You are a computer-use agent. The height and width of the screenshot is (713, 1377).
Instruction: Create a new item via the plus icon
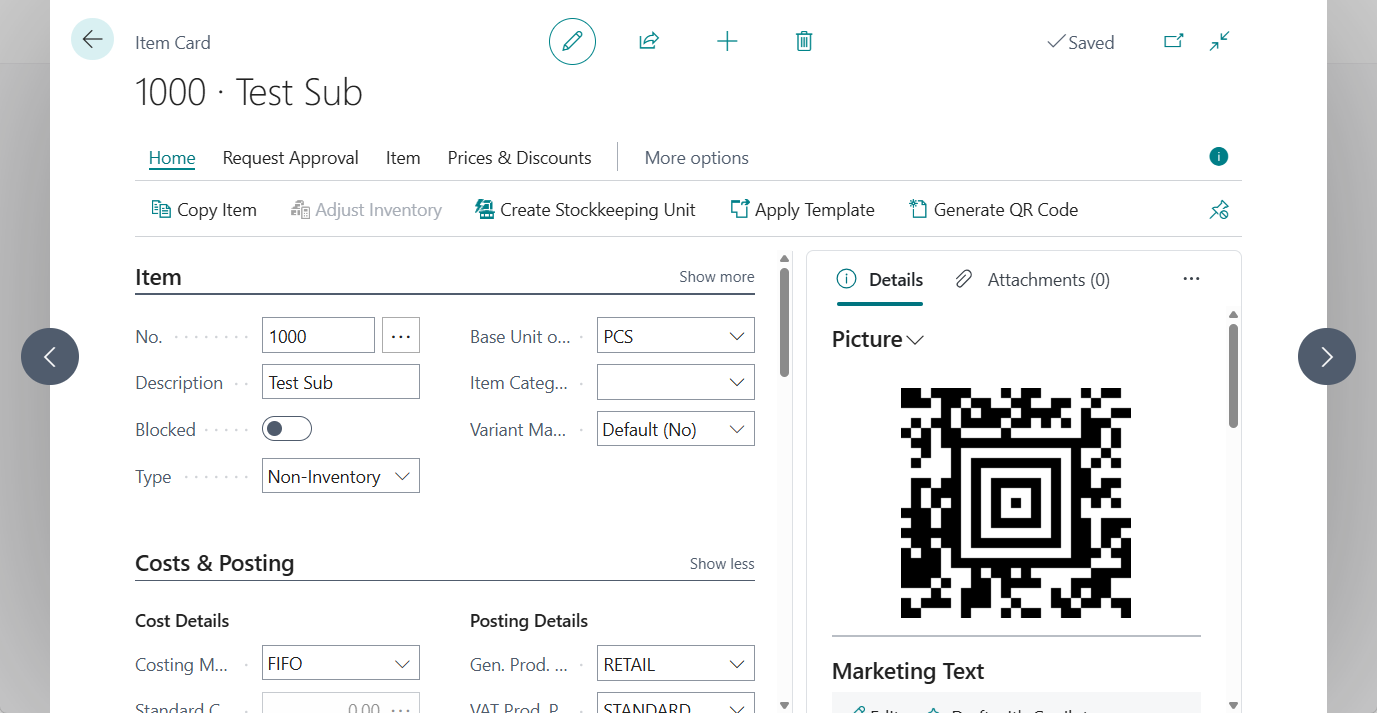click(x=726, y=41)
